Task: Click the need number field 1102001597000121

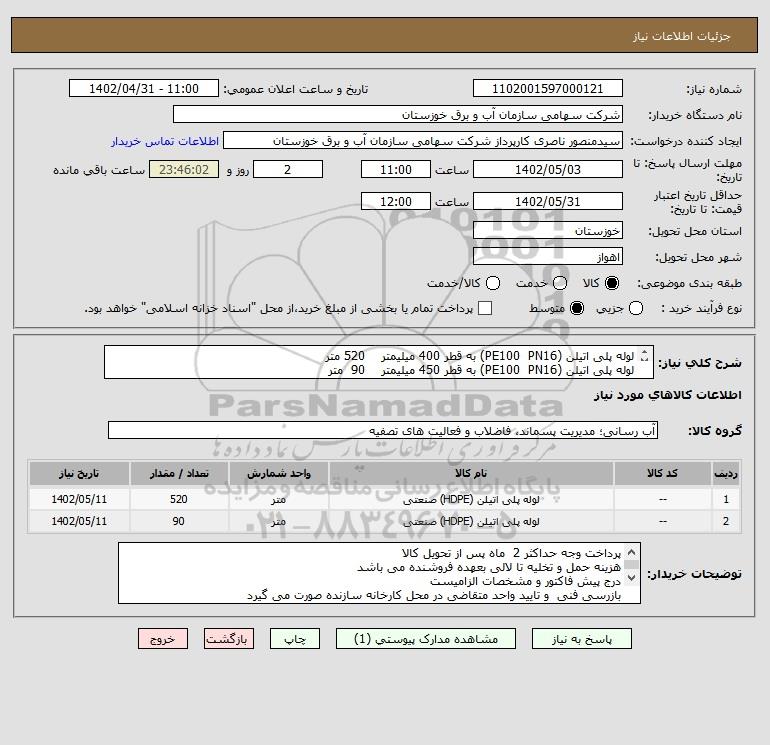Action: click(x=548, y=89)
